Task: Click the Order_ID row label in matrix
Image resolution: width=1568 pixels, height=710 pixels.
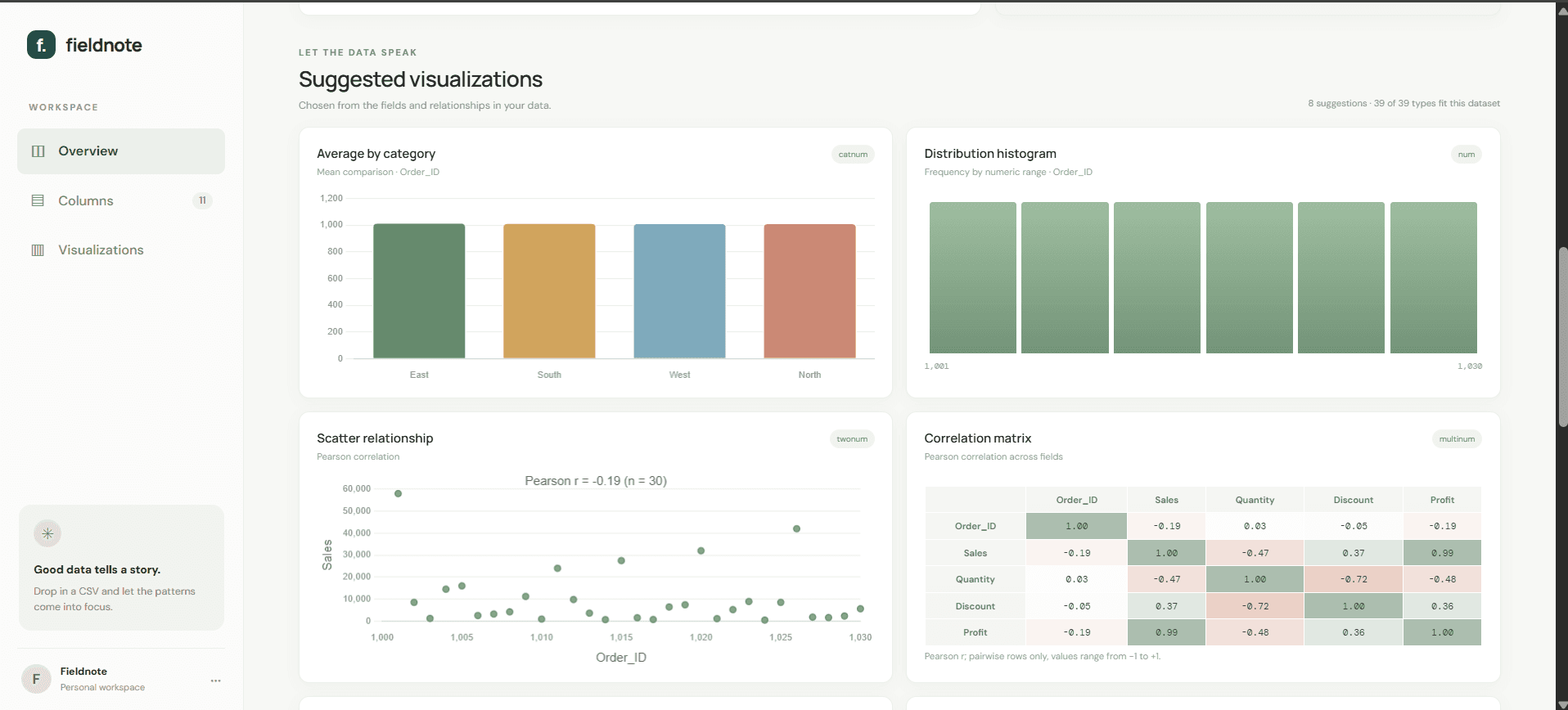Action: point(975,526)
